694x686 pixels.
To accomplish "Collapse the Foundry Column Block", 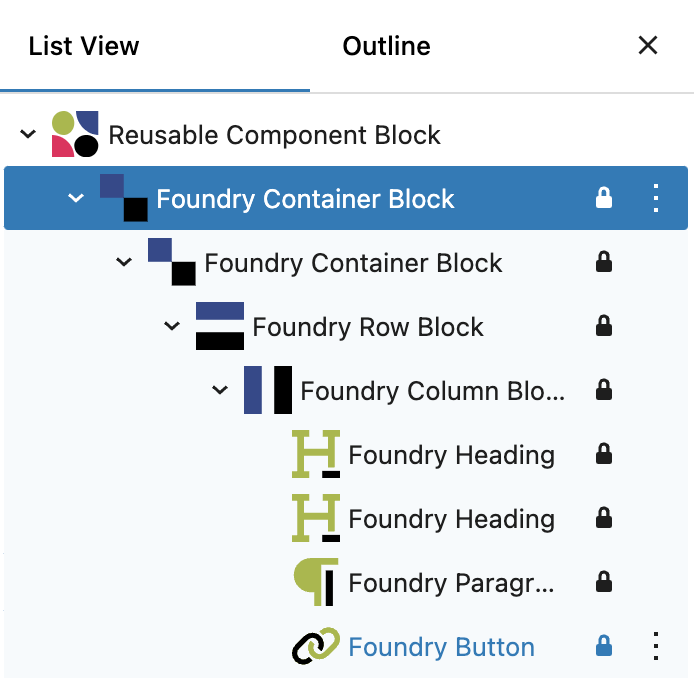I will 220,390.
